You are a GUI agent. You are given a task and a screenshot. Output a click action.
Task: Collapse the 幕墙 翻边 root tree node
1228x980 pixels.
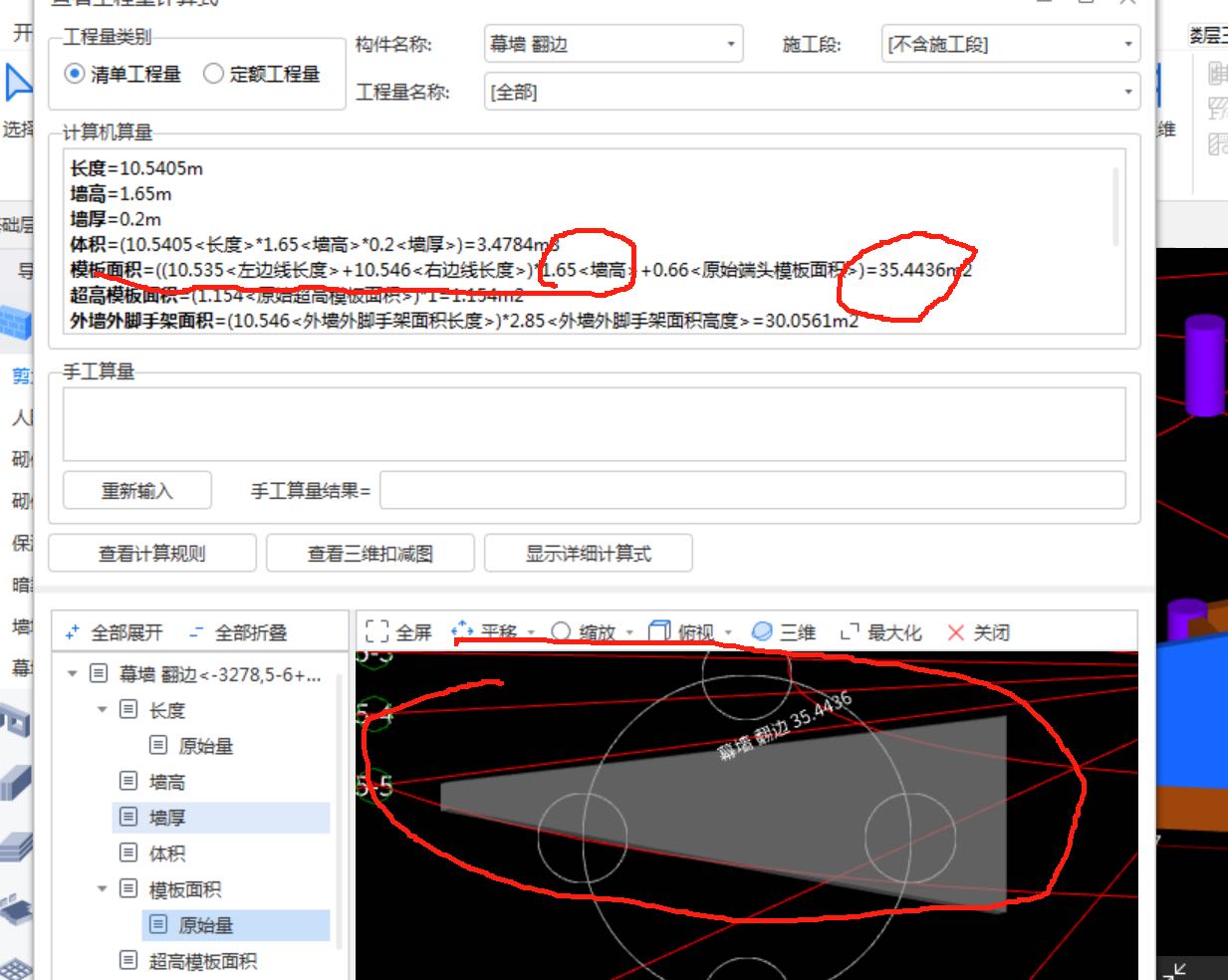point(72,674)
